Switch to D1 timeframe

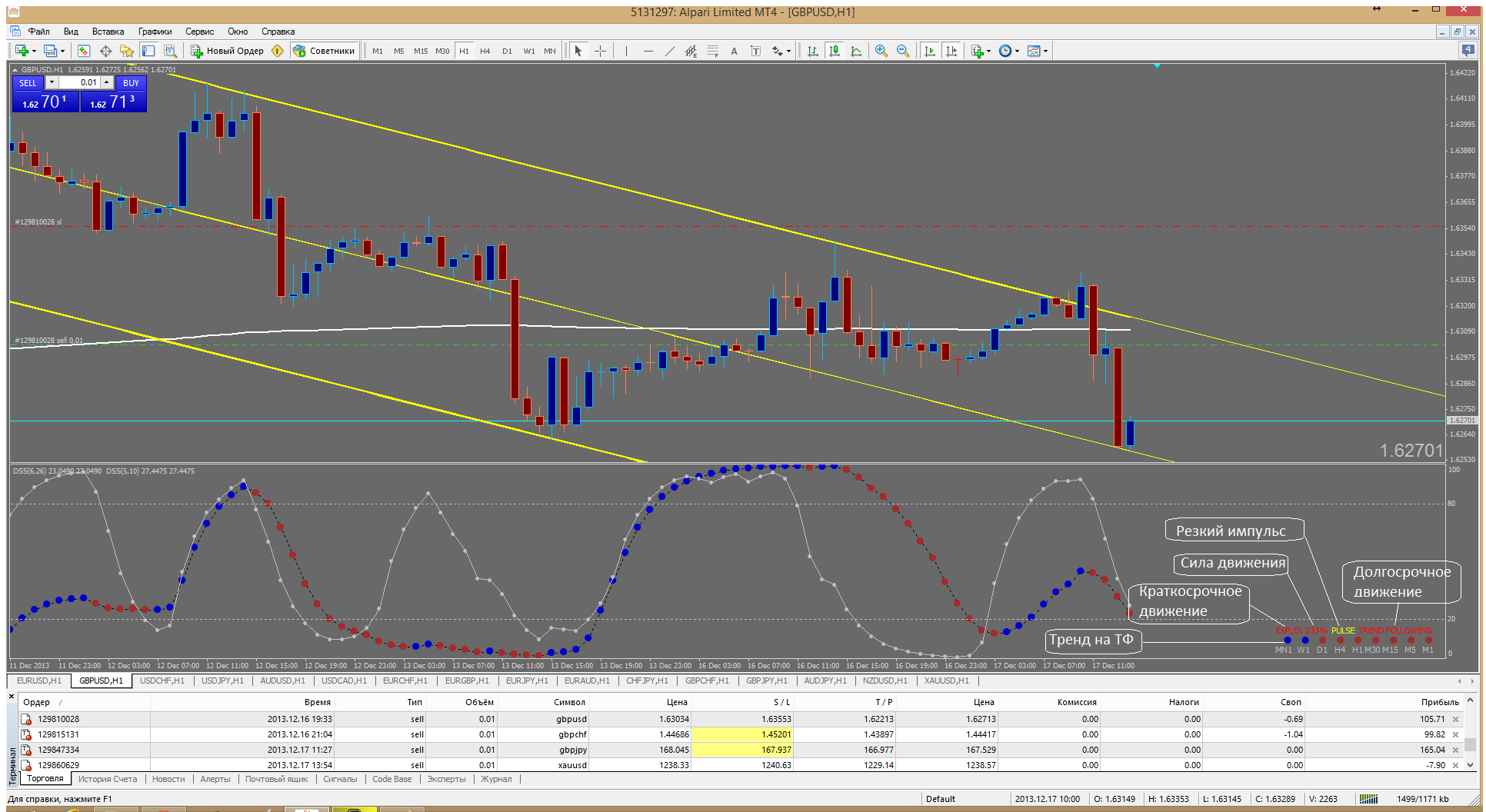507,51
